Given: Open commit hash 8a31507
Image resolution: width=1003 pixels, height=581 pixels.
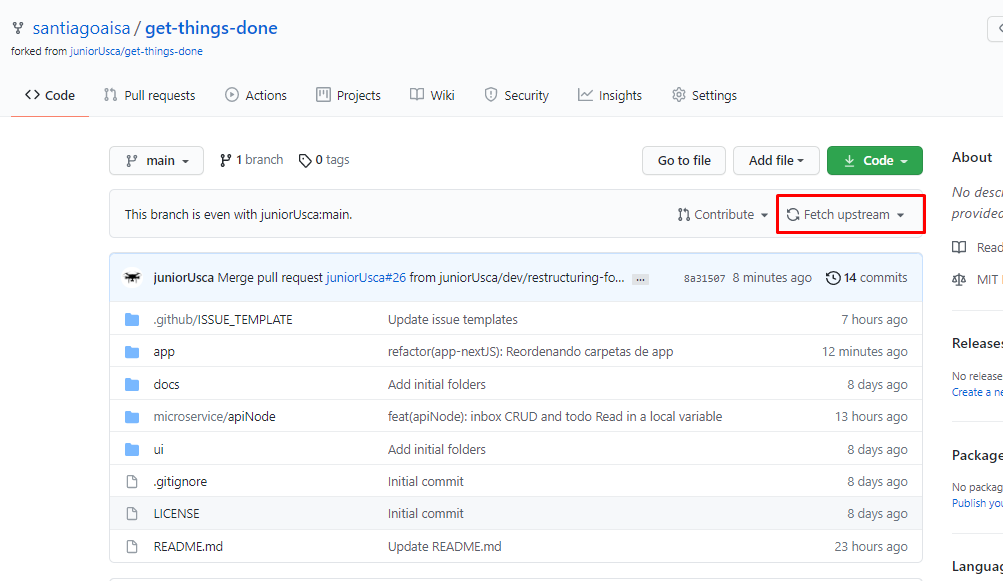Looking at the screenshot, I should tap(704, 278).
